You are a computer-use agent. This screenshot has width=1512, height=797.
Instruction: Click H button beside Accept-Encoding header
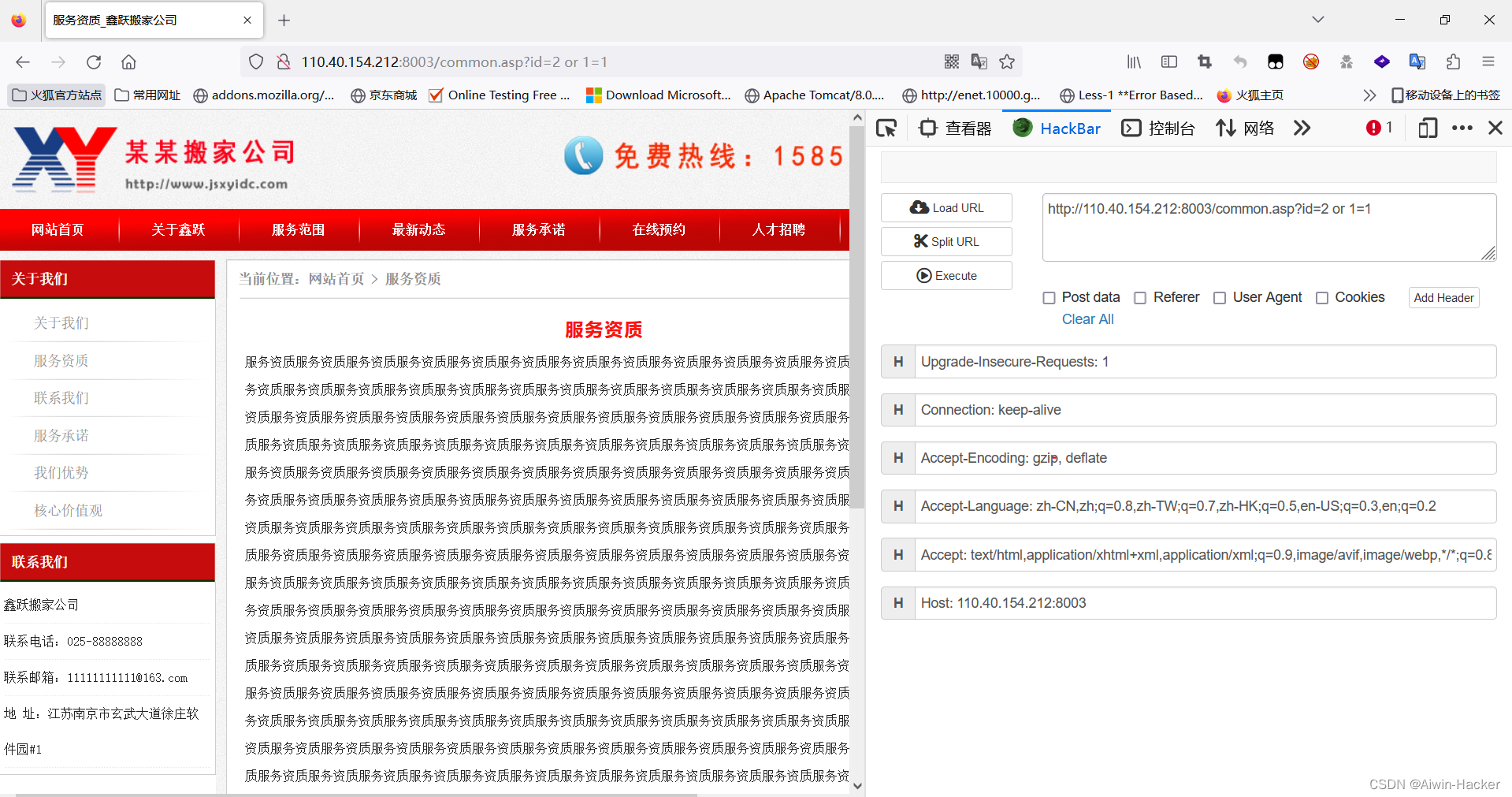click(898, 458)
